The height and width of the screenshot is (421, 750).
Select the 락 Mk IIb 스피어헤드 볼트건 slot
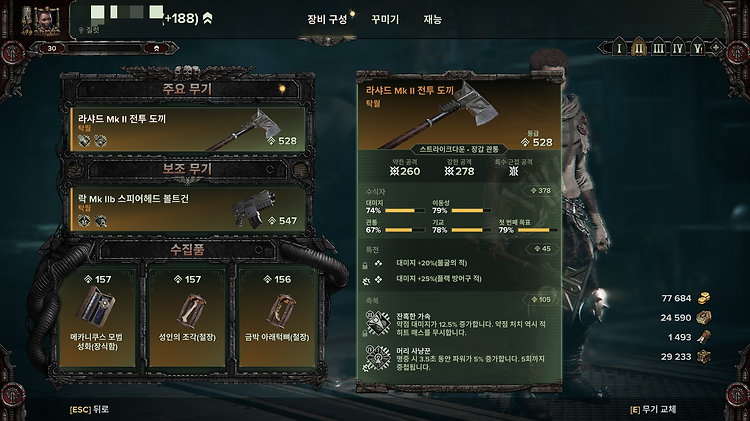(188, 210)
